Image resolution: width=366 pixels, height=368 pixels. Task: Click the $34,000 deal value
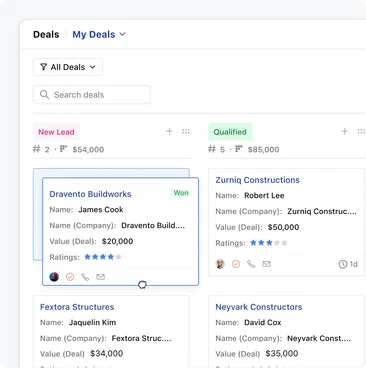[x=107, y=354]
